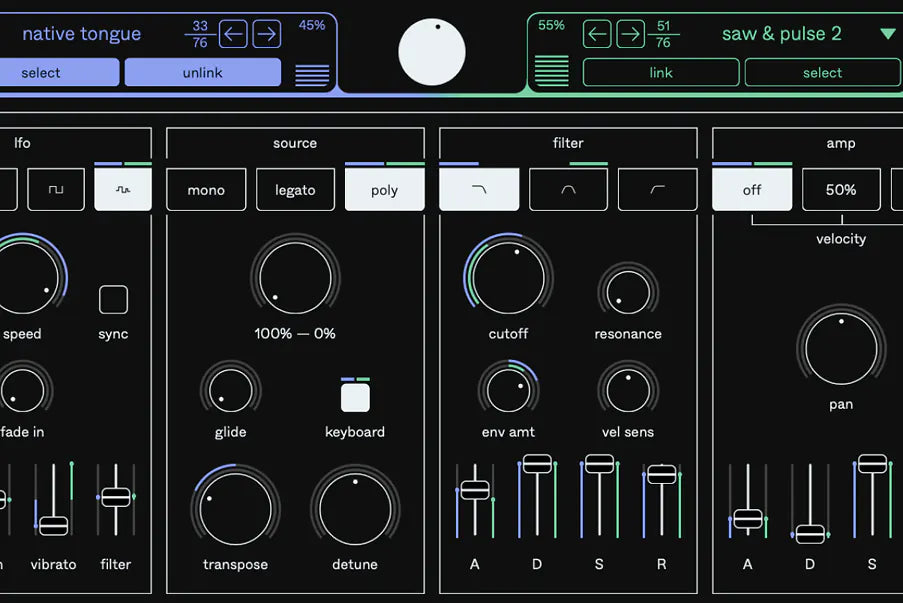Click the left layer level bars icon
This screenshot has height=603, width=903.
point(312,74)
